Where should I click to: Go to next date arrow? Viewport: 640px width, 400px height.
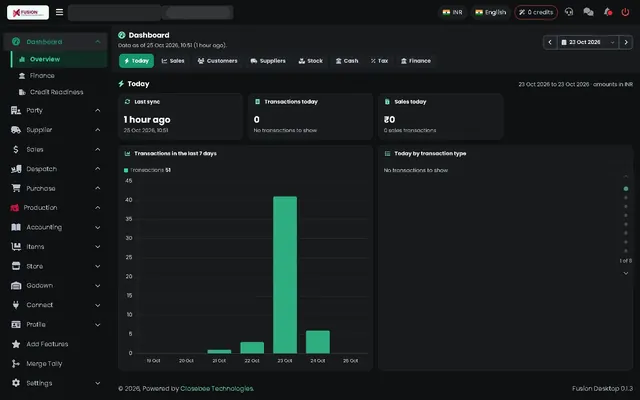[626, 42]
